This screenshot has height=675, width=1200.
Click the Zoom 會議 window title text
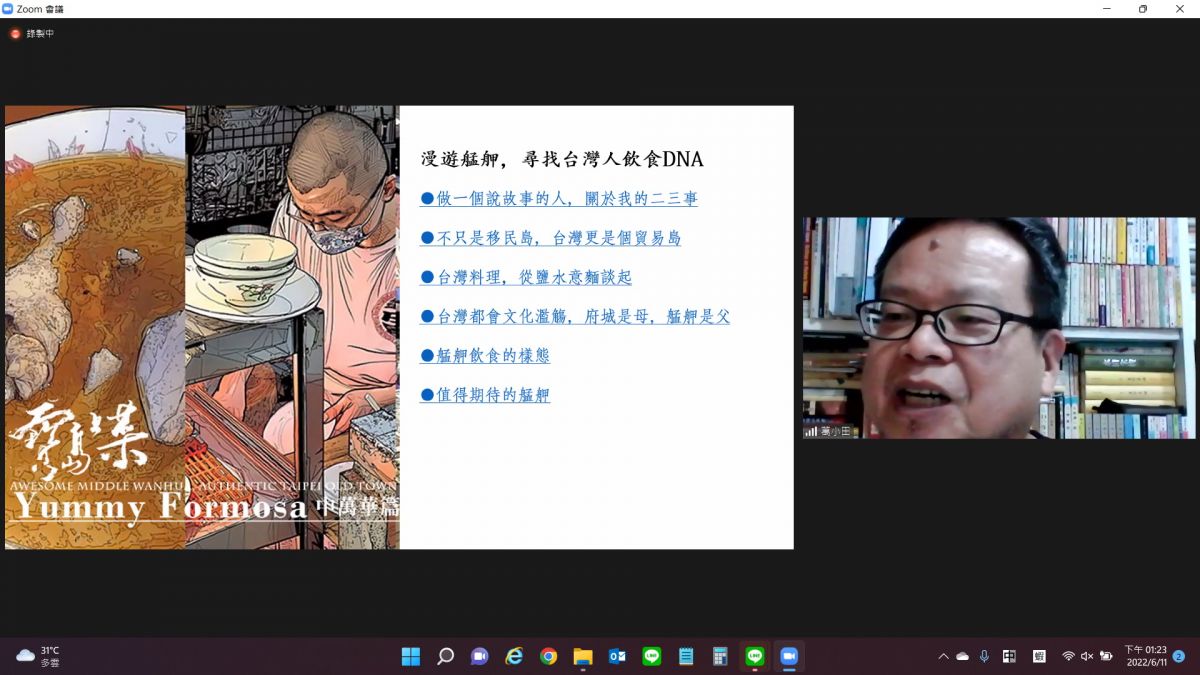pyautogui.click(x=41, y=9)
